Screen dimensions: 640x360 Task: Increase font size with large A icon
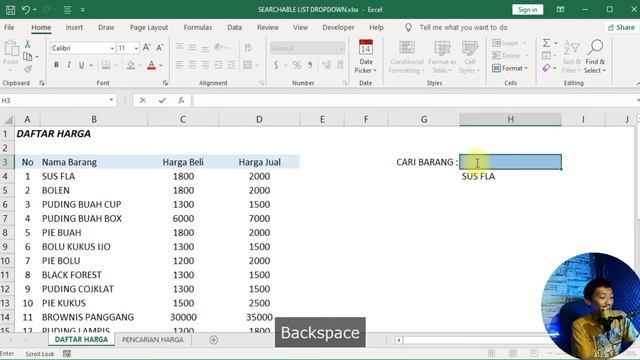147,48
